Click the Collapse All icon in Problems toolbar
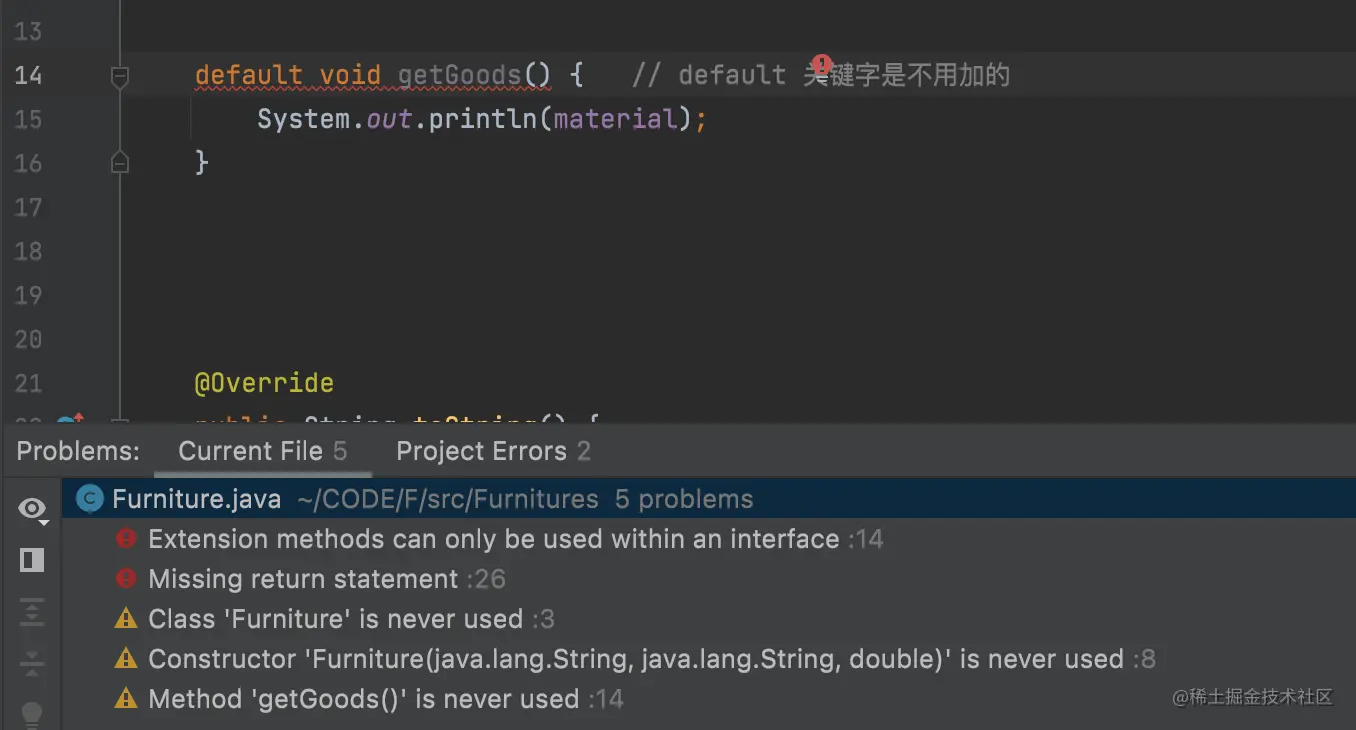 tap(32, 662)
